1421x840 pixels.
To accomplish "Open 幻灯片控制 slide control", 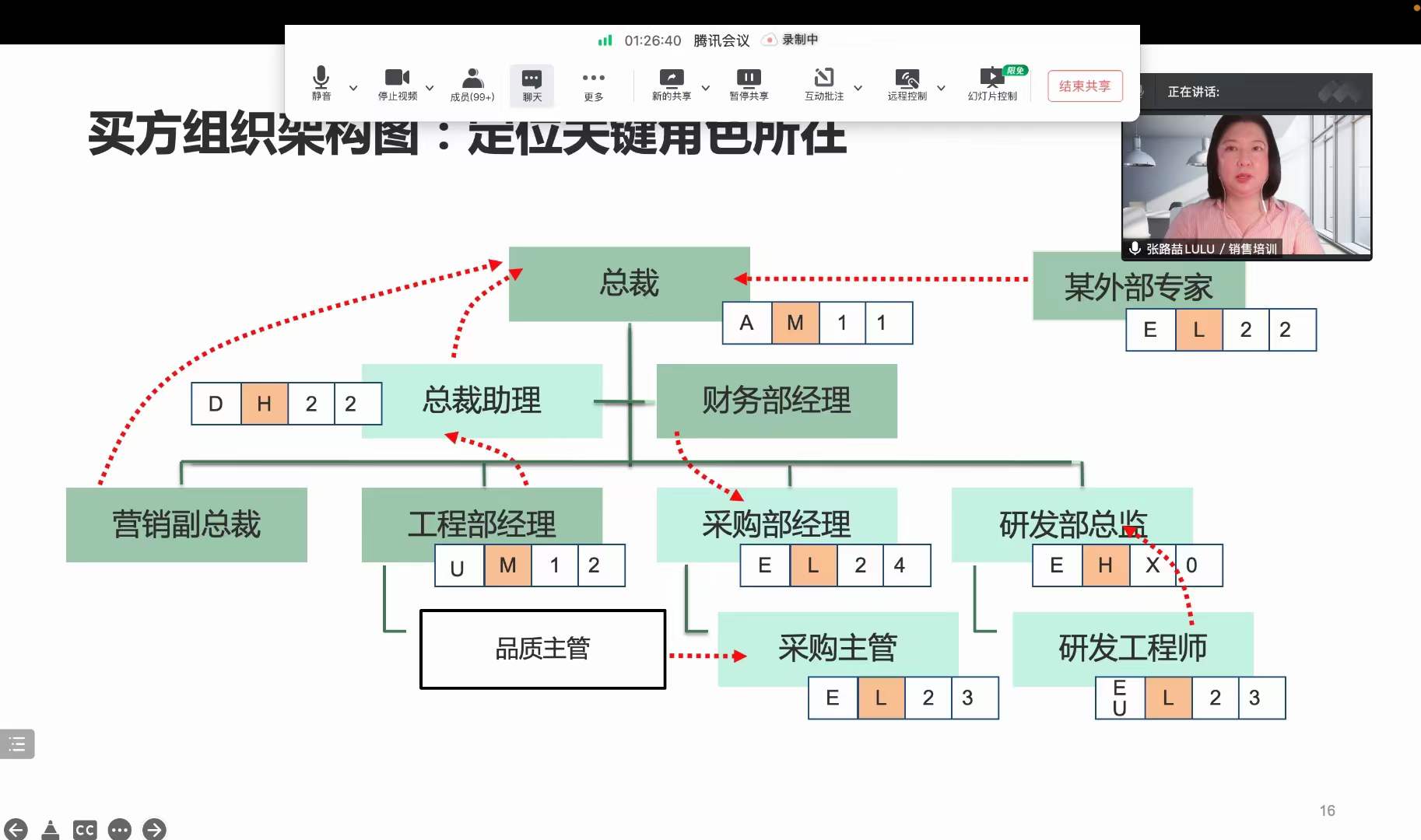I will [992, 84].
